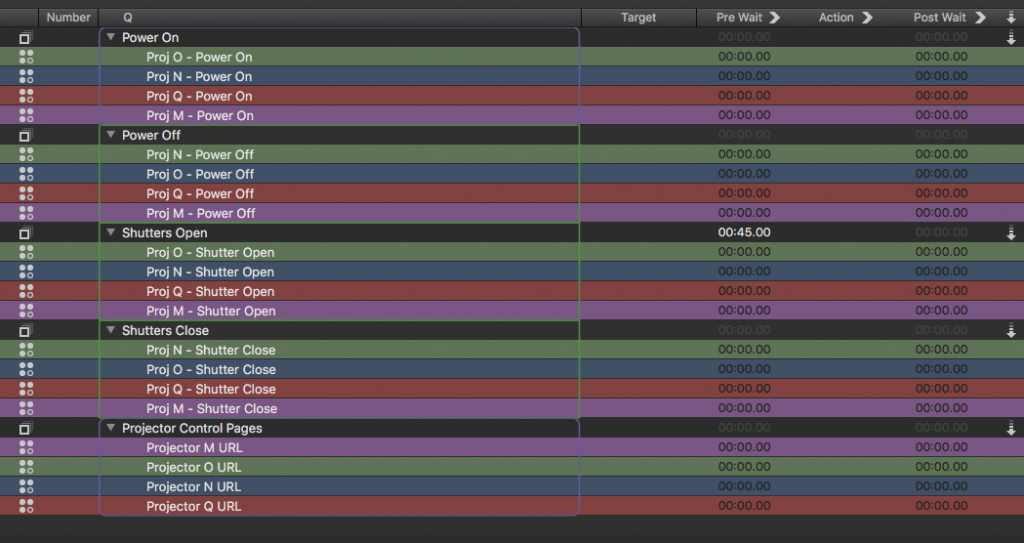The height and width of the screenshot is (543, 1024).
Task: Click the Target column header
Action: (639, 18)
